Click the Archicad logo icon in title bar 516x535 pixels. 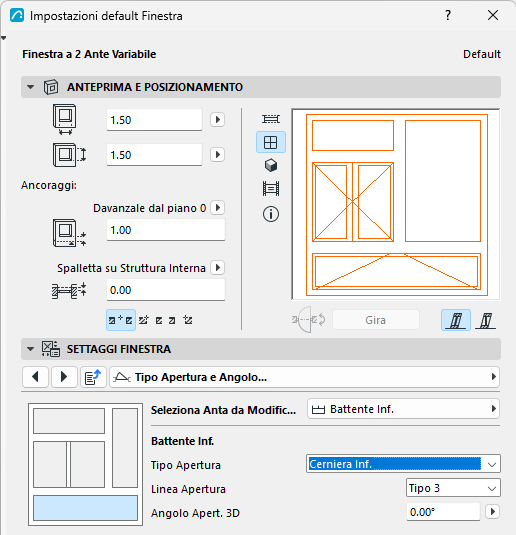tap(17, 15)
